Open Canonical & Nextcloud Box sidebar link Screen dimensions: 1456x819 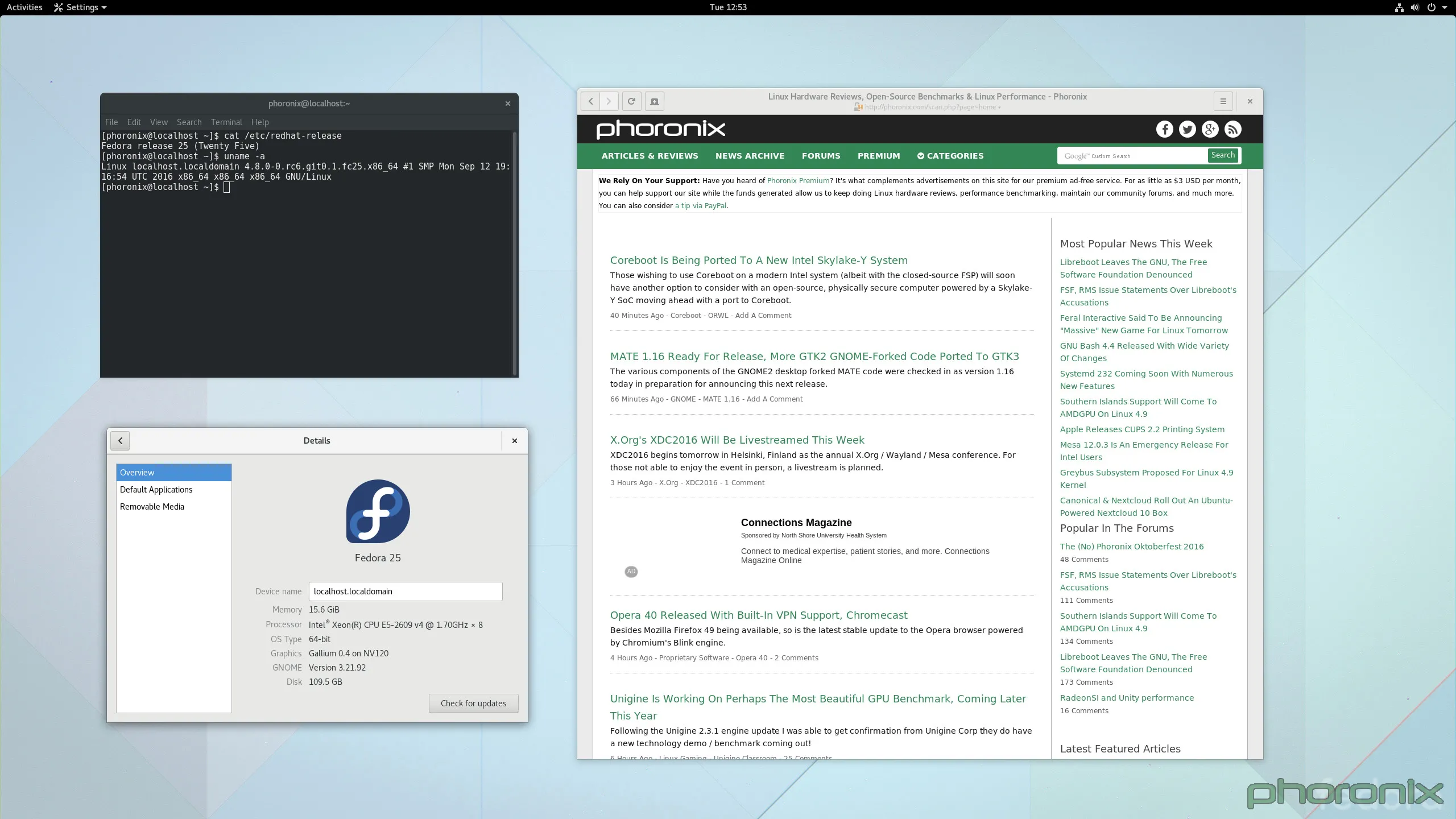point(1146,507)
